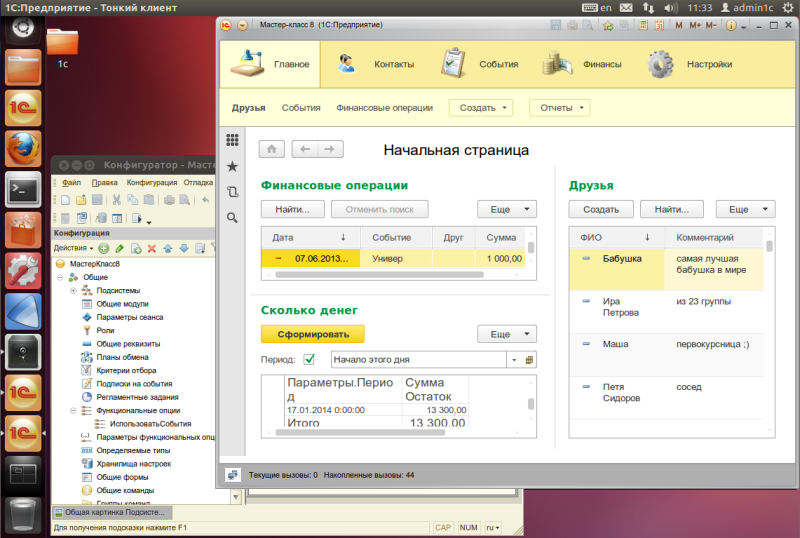The image size is (800, 538).
Task: Click Создать button in Друзья panel
Action: point(601,209)
